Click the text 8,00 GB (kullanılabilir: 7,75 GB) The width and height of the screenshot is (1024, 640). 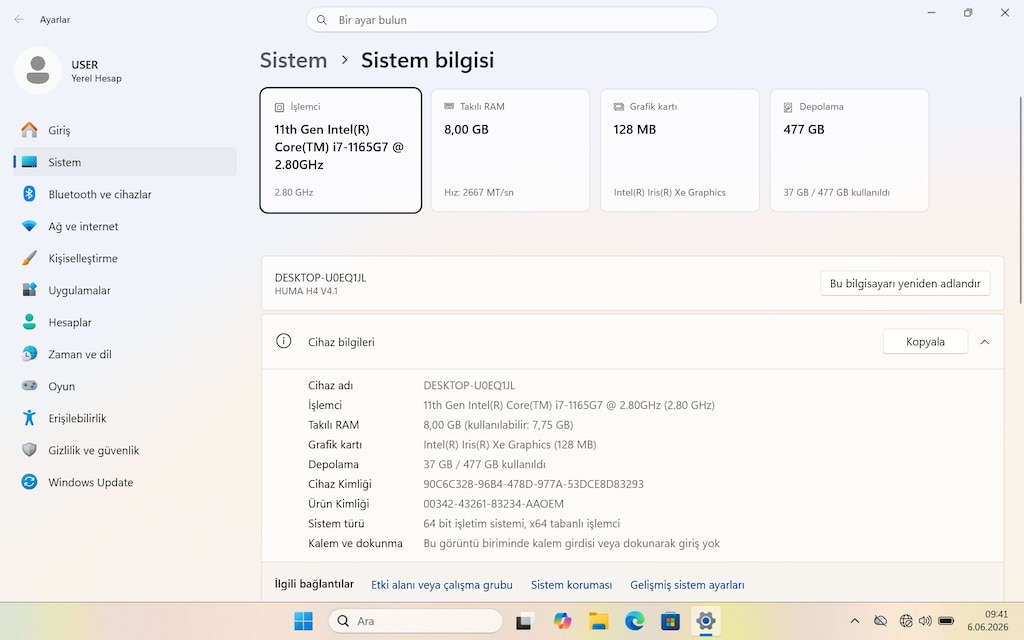[x=498, y=424]
